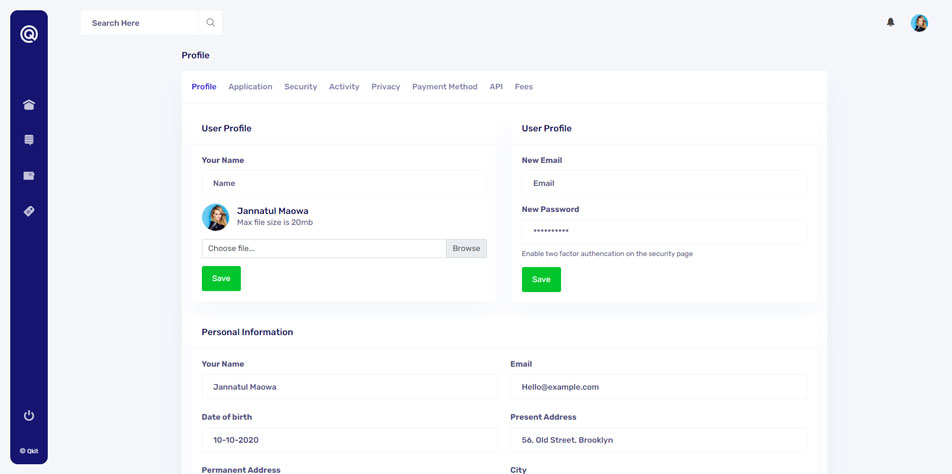
Task: Open the user avatar in top bar
Action: 919,23
